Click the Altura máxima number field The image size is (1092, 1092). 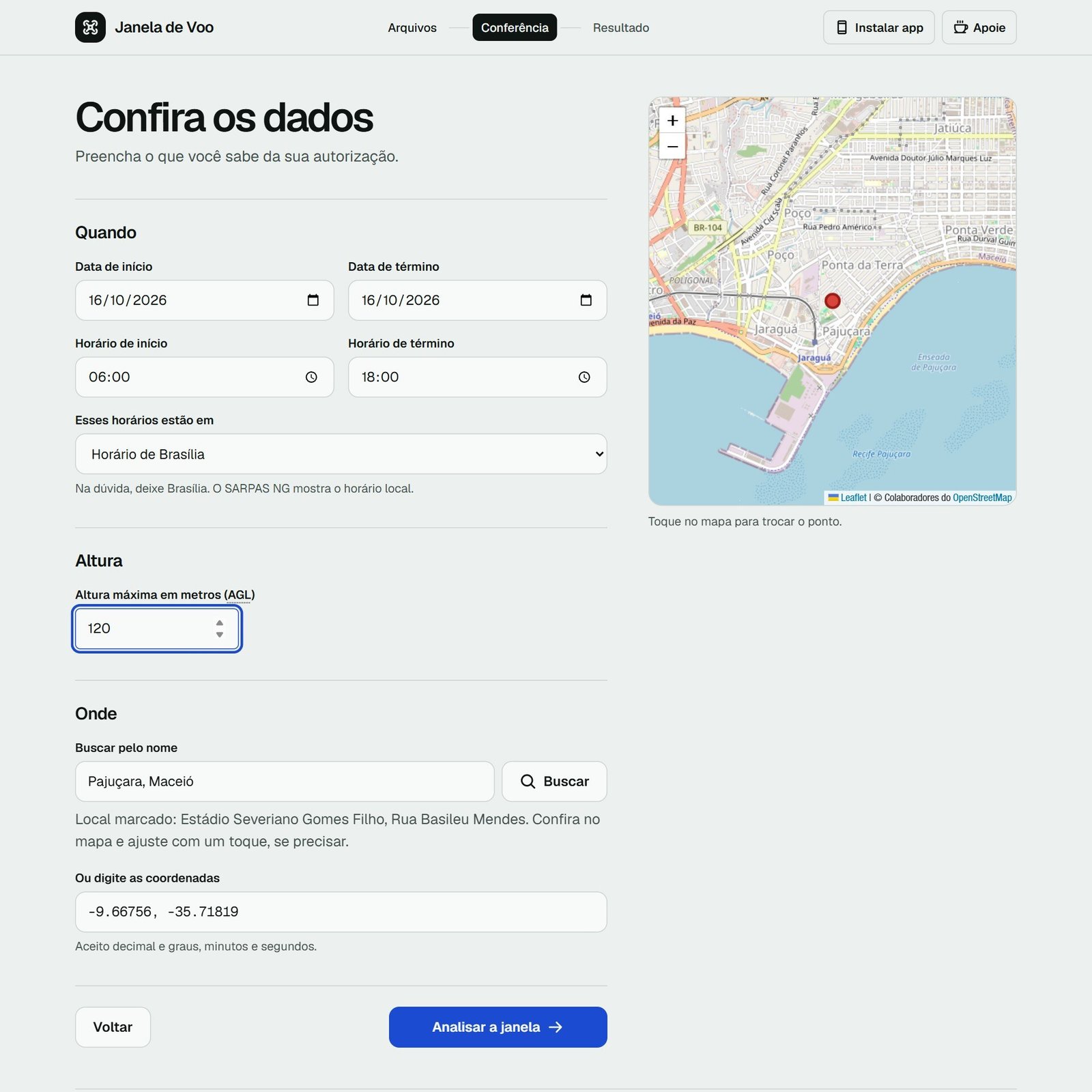pos(157,629)
